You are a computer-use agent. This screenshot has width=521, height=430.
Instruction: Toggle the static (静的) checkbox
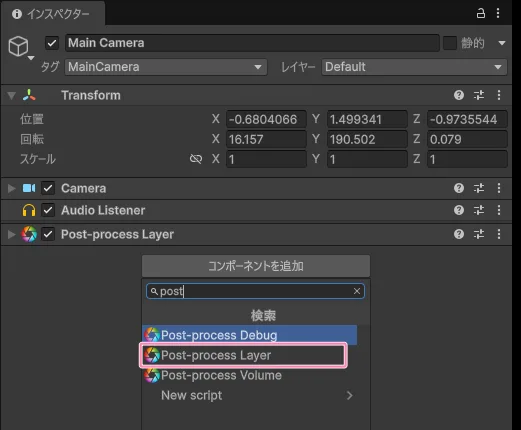coord(450,43)
